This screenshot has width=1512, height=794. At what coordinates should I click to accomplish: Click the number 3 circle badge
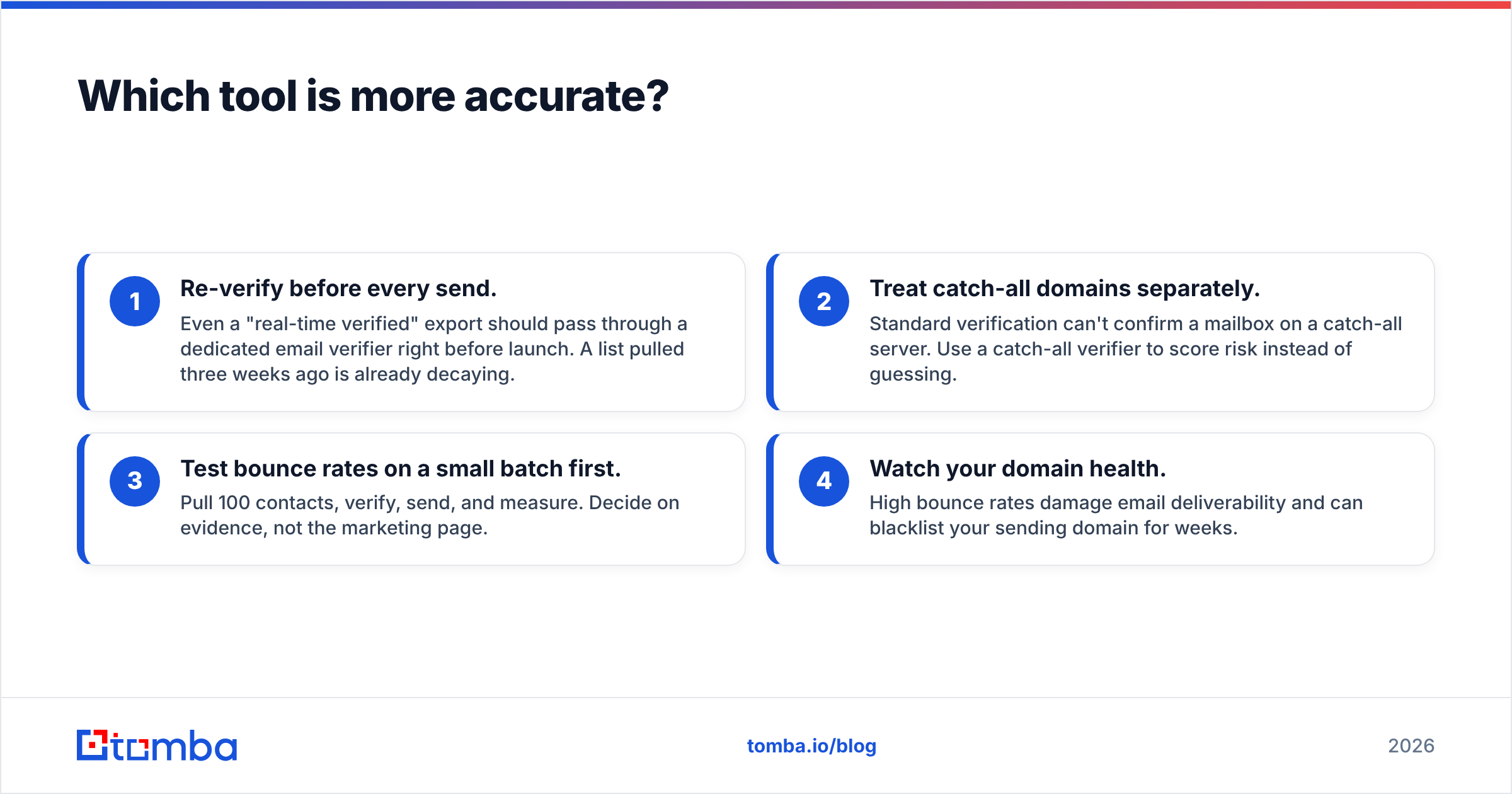coord(135,481)
